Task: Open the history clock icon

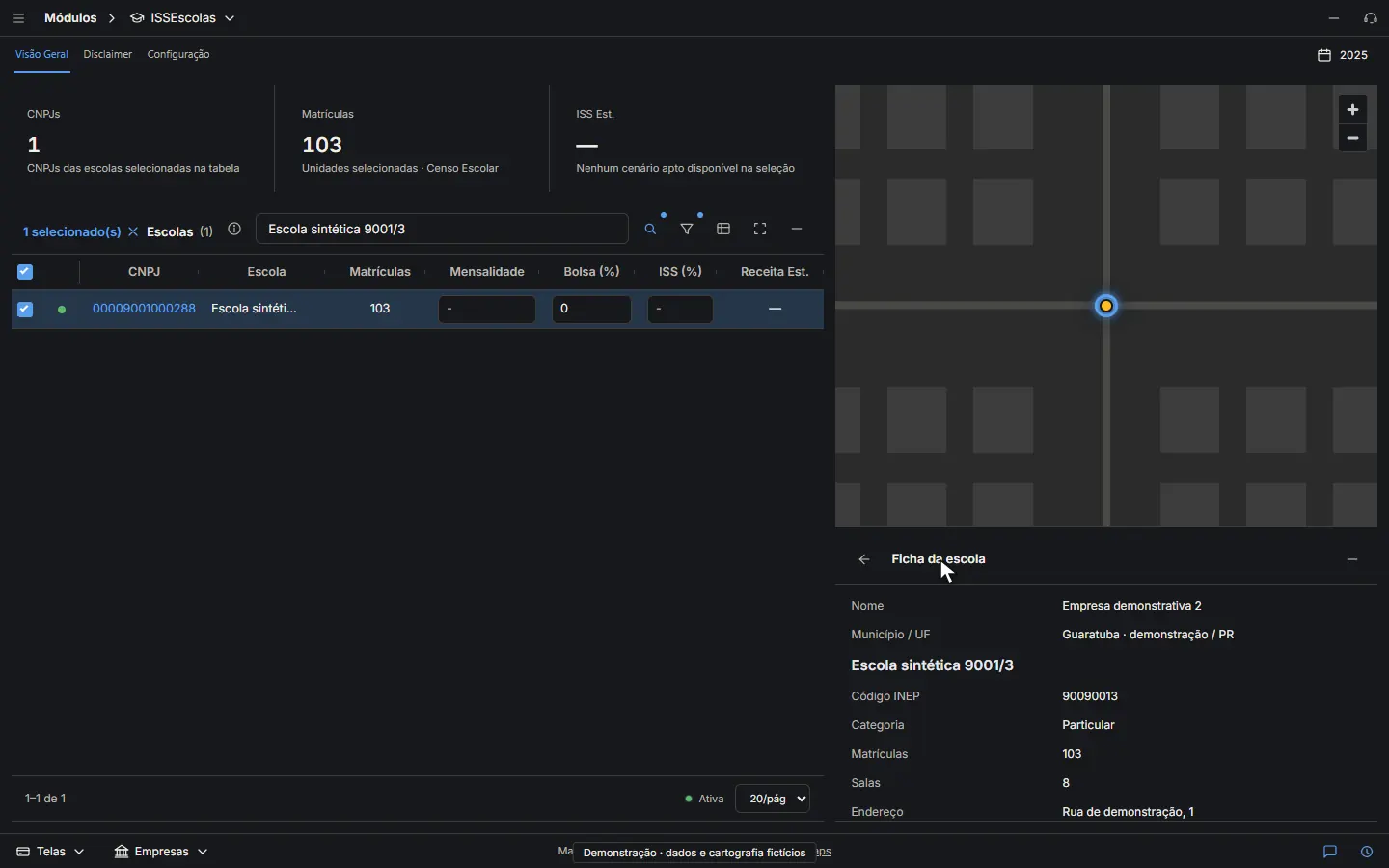Action: pyautogui.click(x=1368, y=852)
